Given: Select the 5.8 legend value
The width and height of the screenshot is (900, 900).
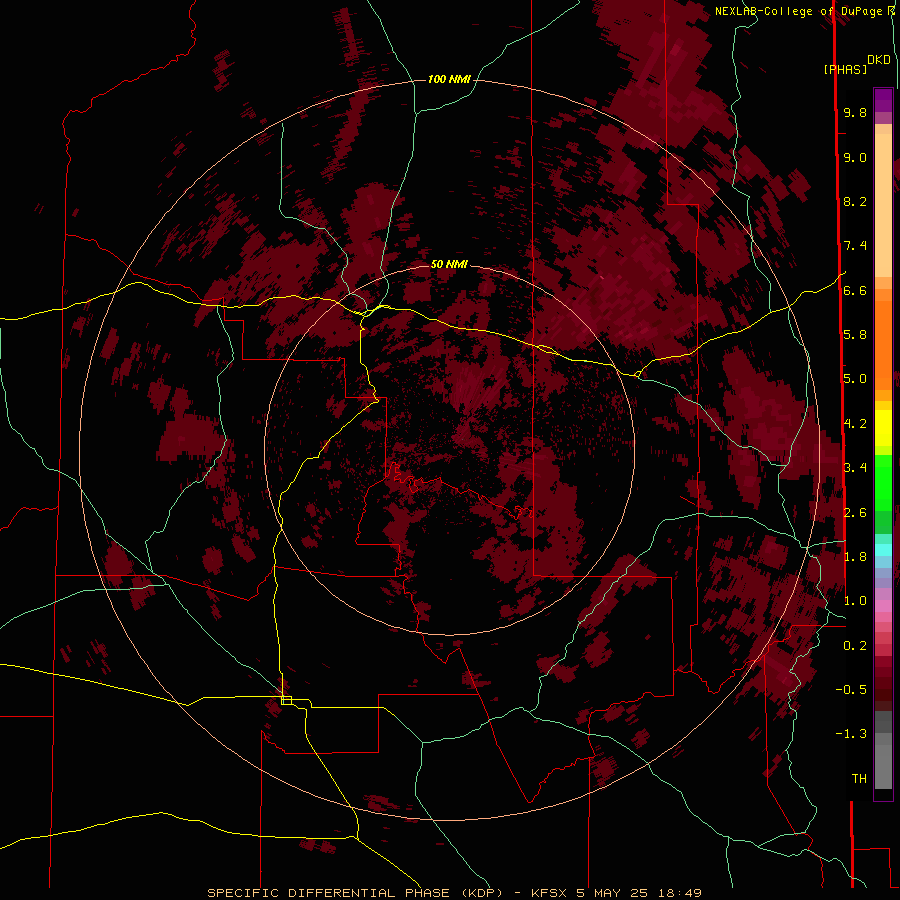Looking at the screenshot, I should pos(855,335).
